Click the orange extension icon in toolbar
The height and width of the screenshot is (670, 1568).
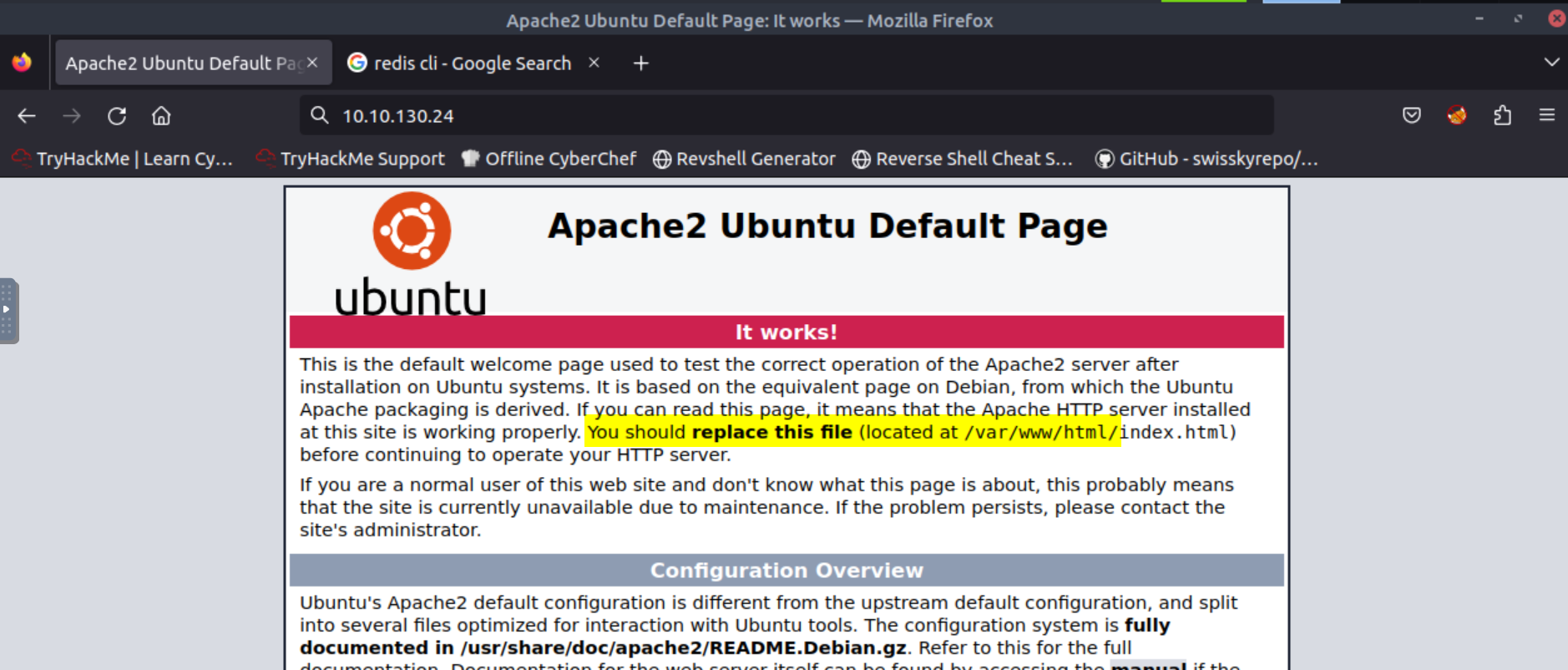coord(1457,115)
